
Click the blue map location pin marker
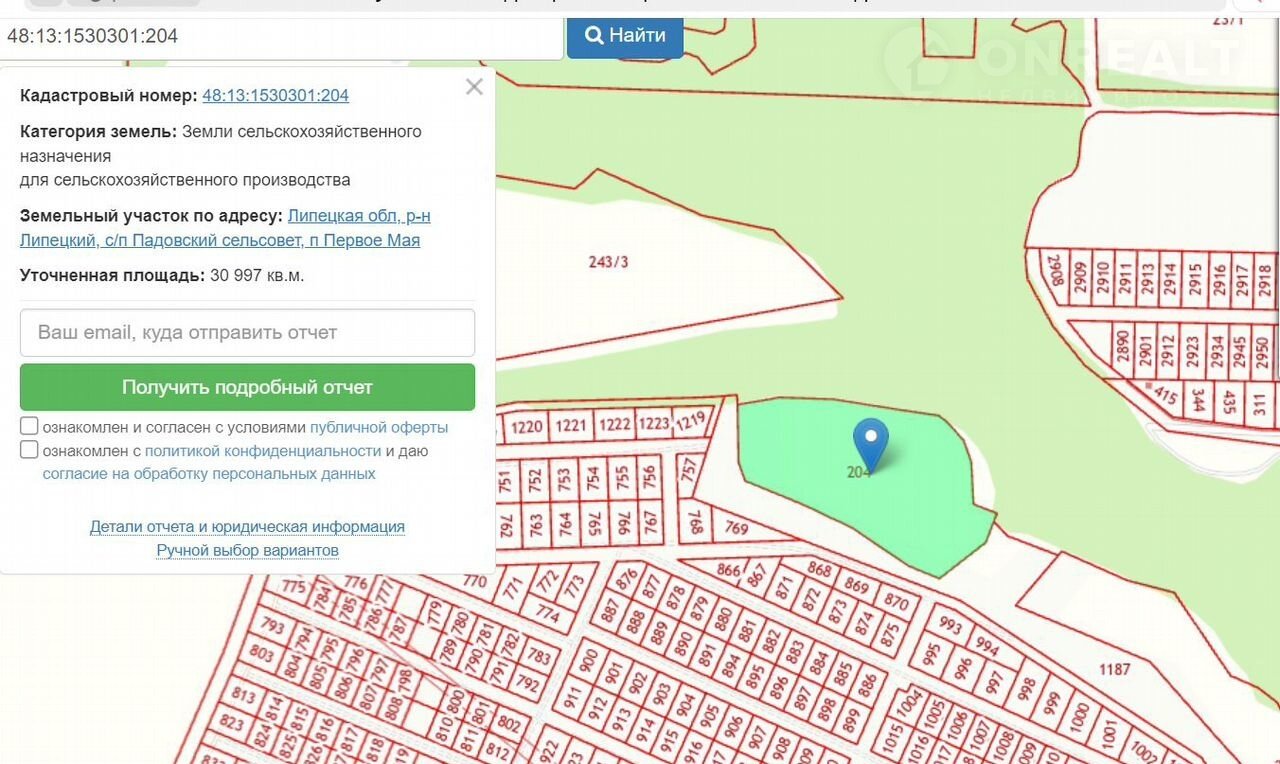click(871, 441)
